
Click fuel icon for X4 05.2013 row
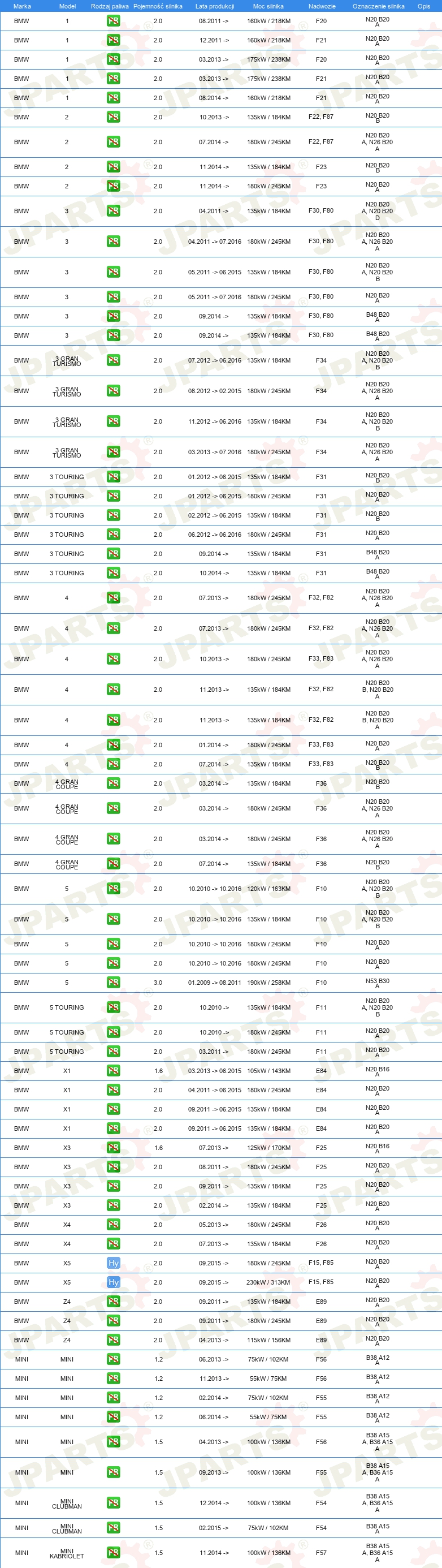[113, 1224]
